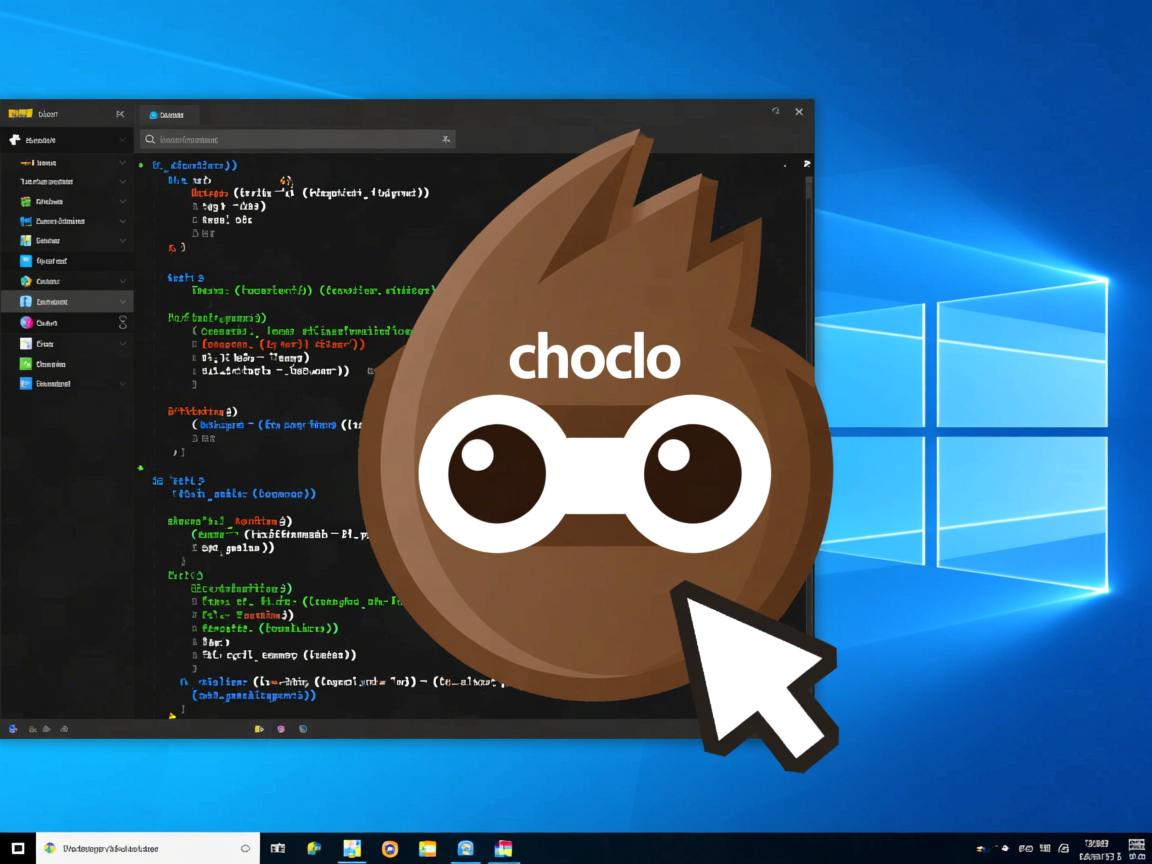Click the pink color dot in the status bar
This screenshot has width=1152, height=864.
[281, 728]
